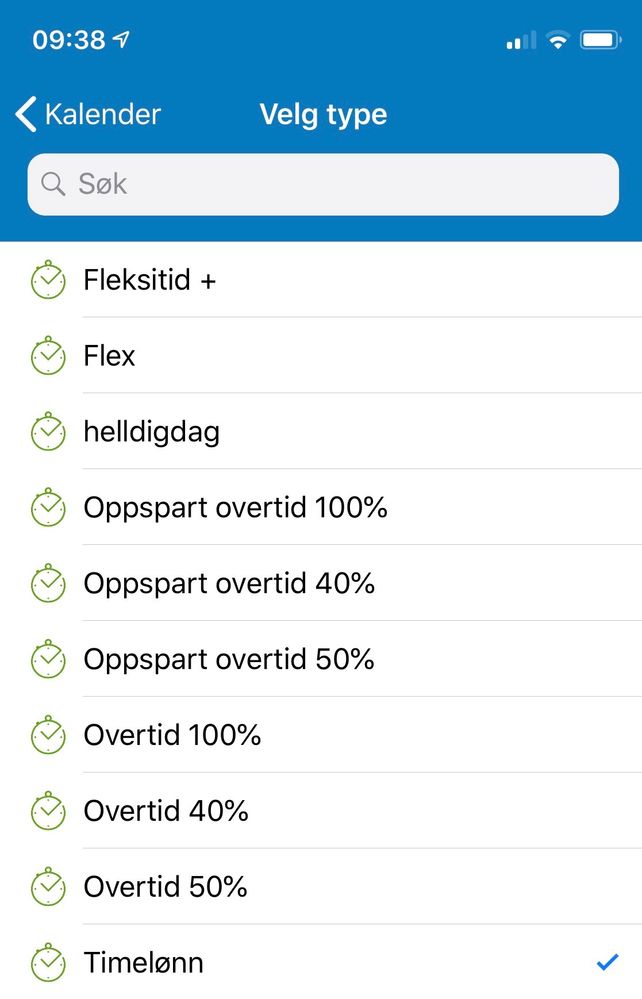
Task: Focus the Søk search field
Action: pyautogui.click(x=323, y=184)
